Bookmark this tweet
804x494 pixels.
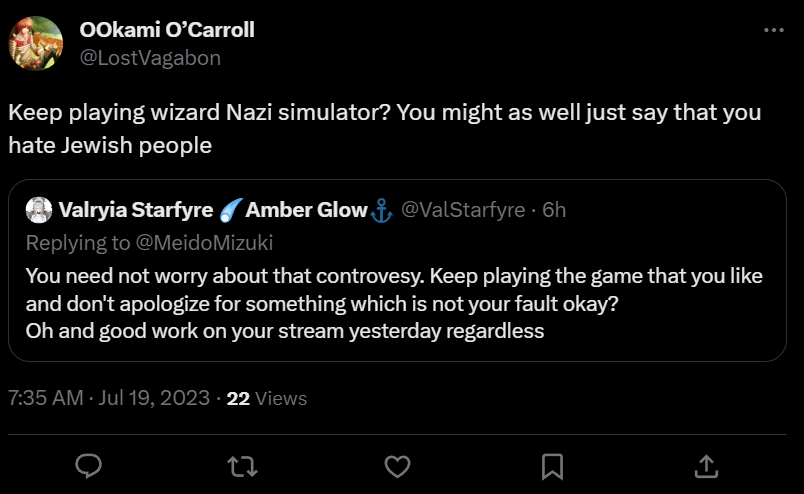pos(552,466)
